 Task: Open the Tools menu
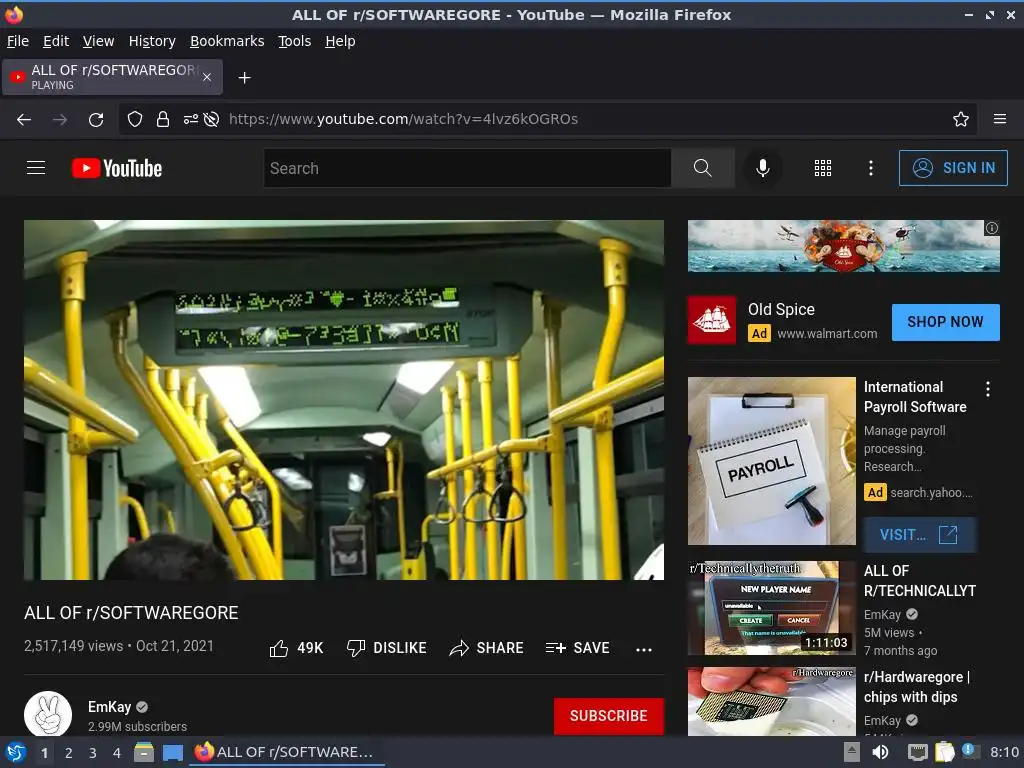click(x=295, y=41)
